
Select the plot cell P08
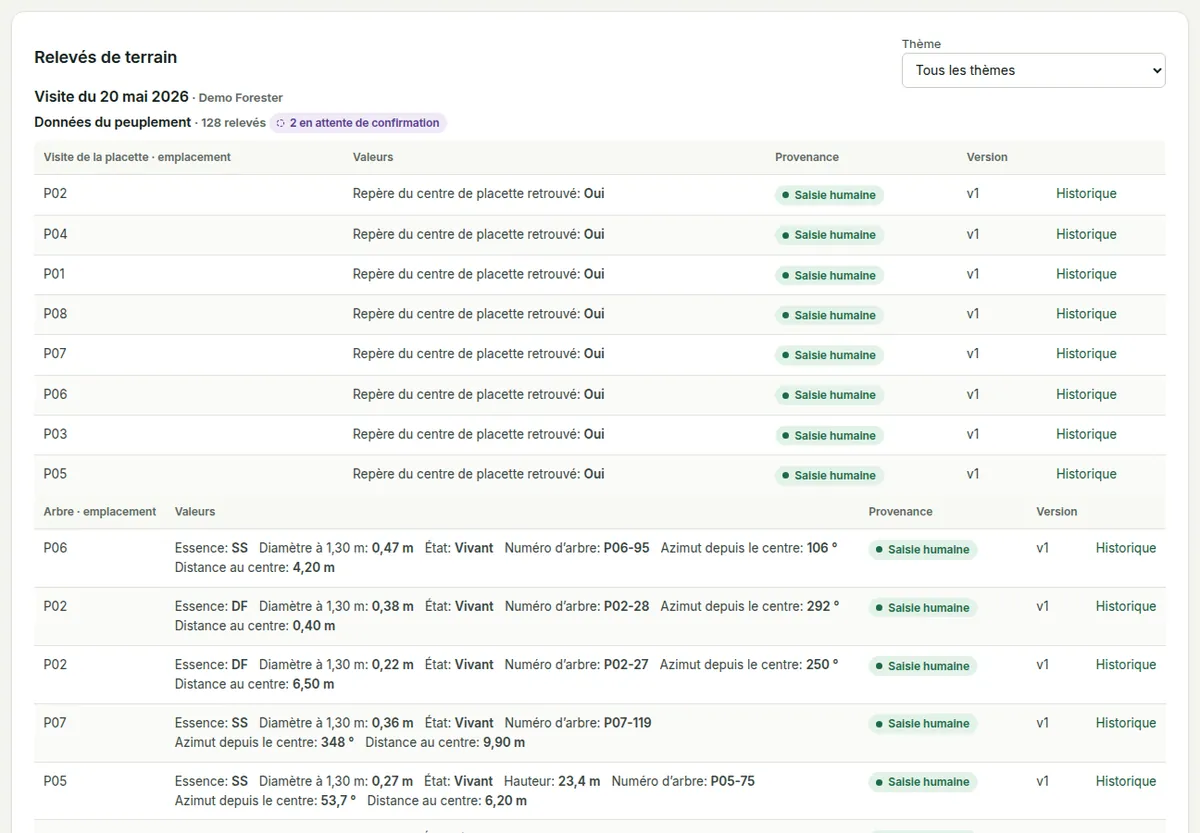[x=56, y=314]
